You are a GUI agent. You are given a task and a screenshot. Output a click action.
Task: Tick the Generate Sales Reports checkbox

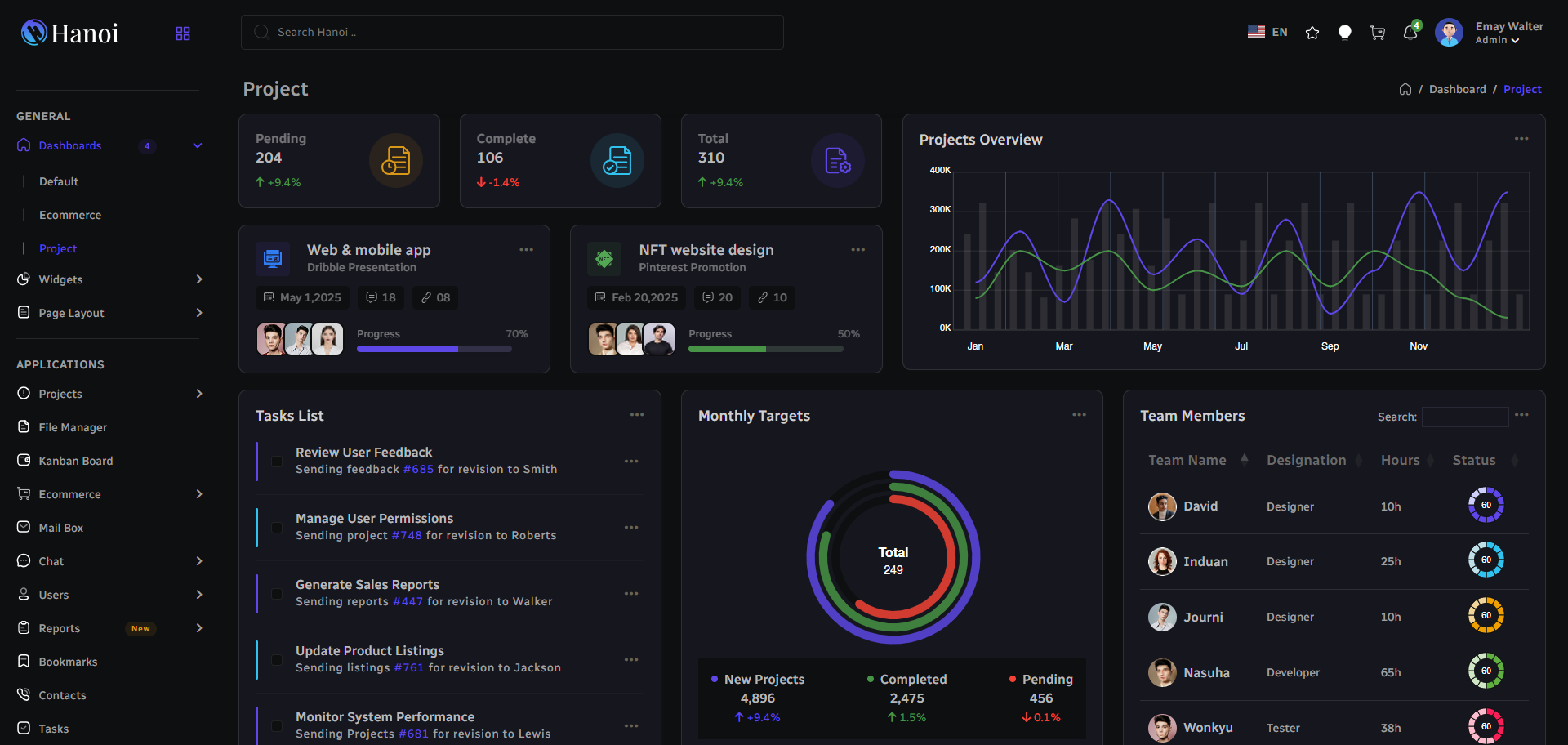tap(277, 594)
